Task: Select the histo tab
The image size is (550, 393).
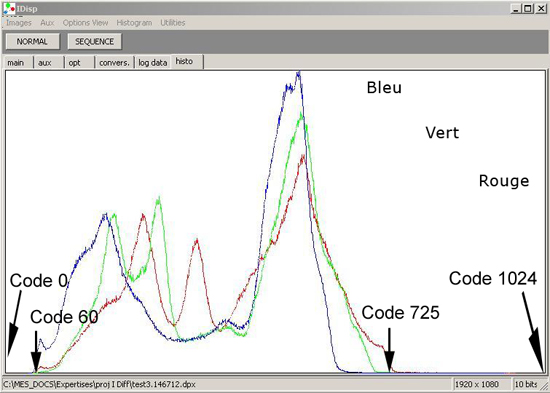Action: [x=187, y=61]
